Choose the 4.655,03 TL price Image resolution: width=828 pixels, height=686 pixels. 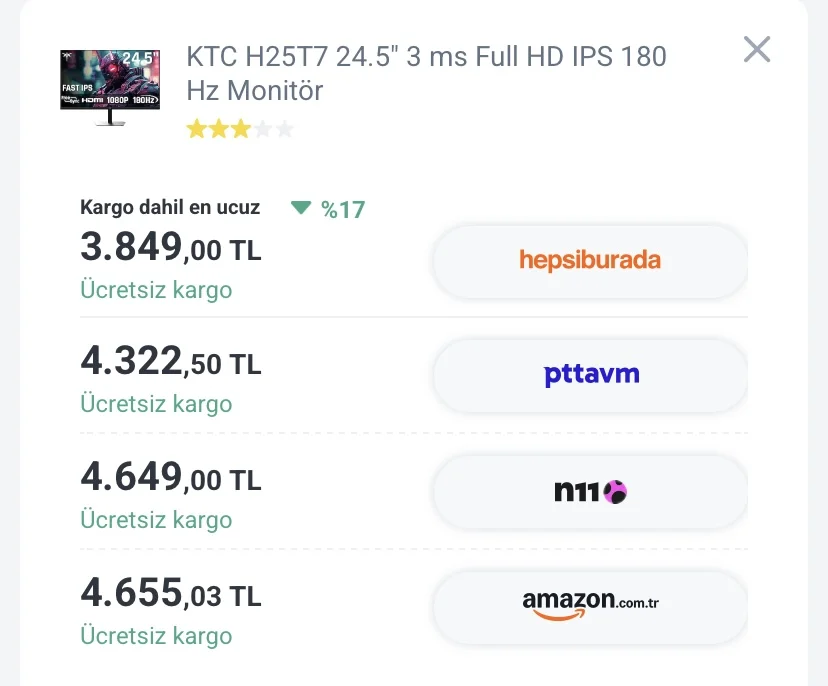coord(171,593)
